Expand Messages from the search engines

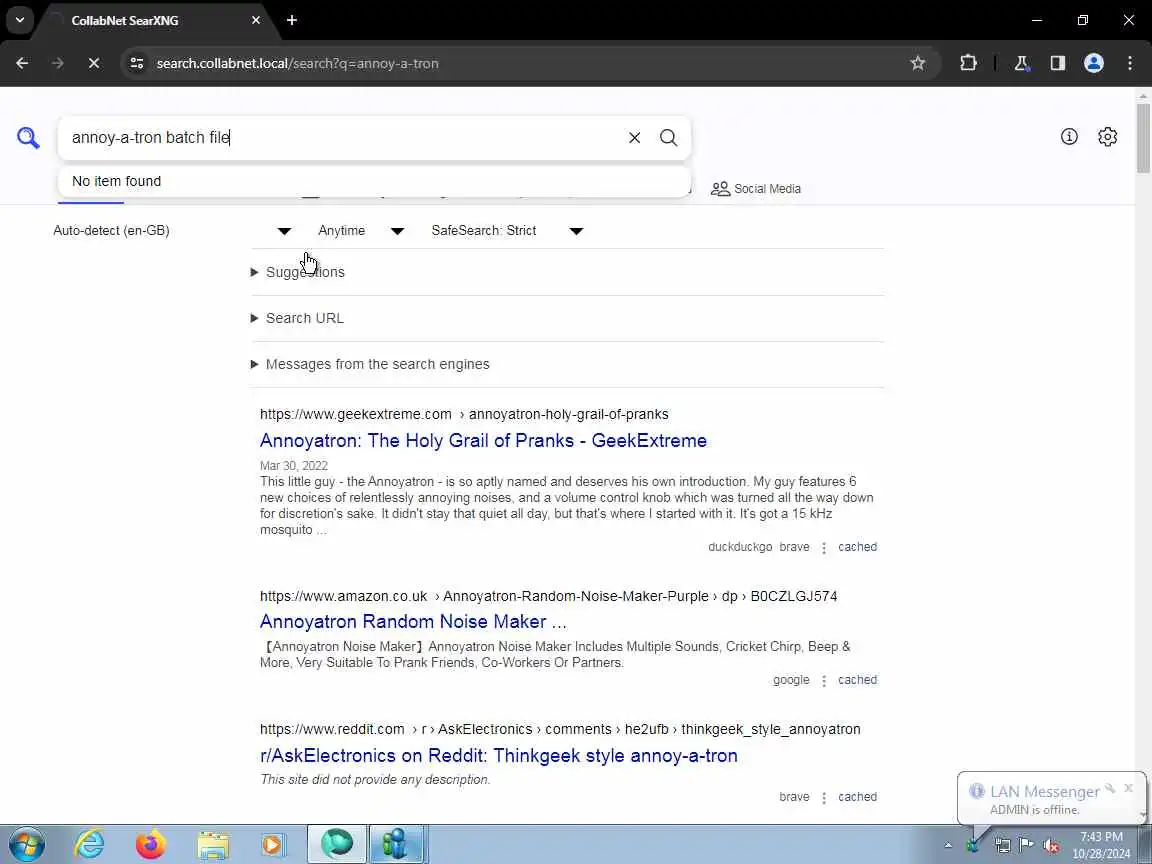tap(370, 364)
